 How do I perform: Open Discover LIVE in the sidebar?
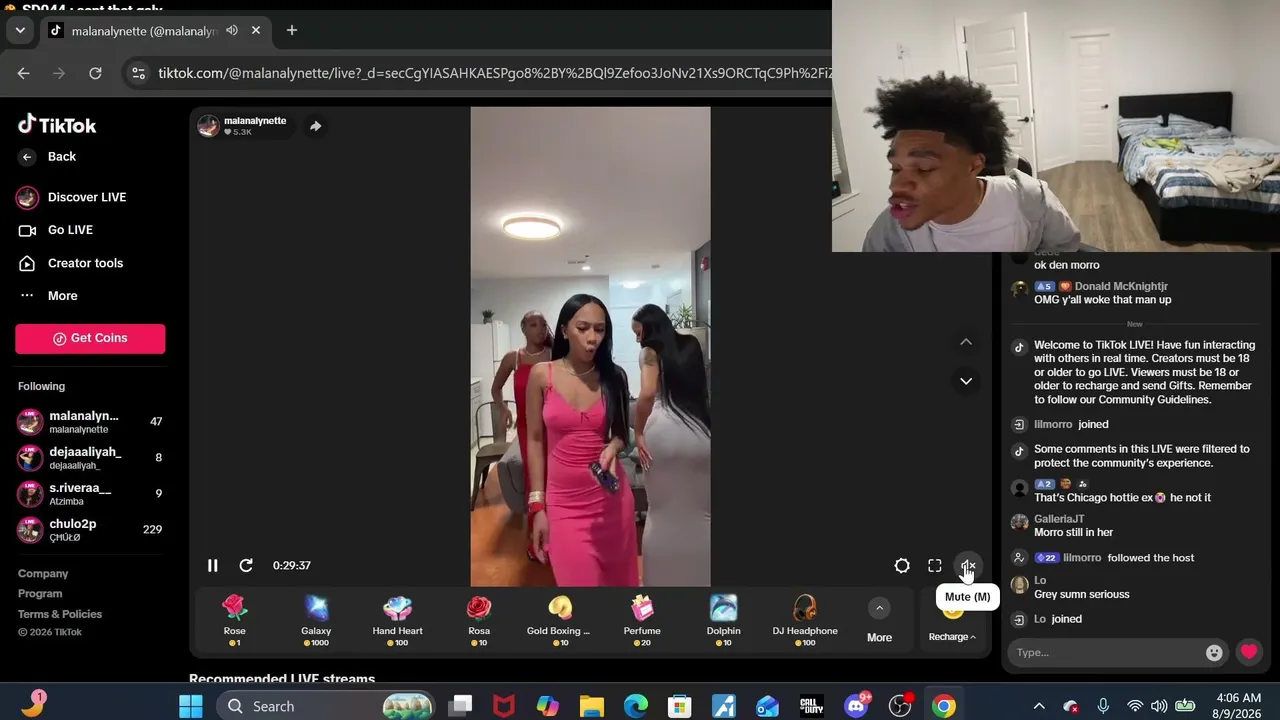click(x=71, y=197)
